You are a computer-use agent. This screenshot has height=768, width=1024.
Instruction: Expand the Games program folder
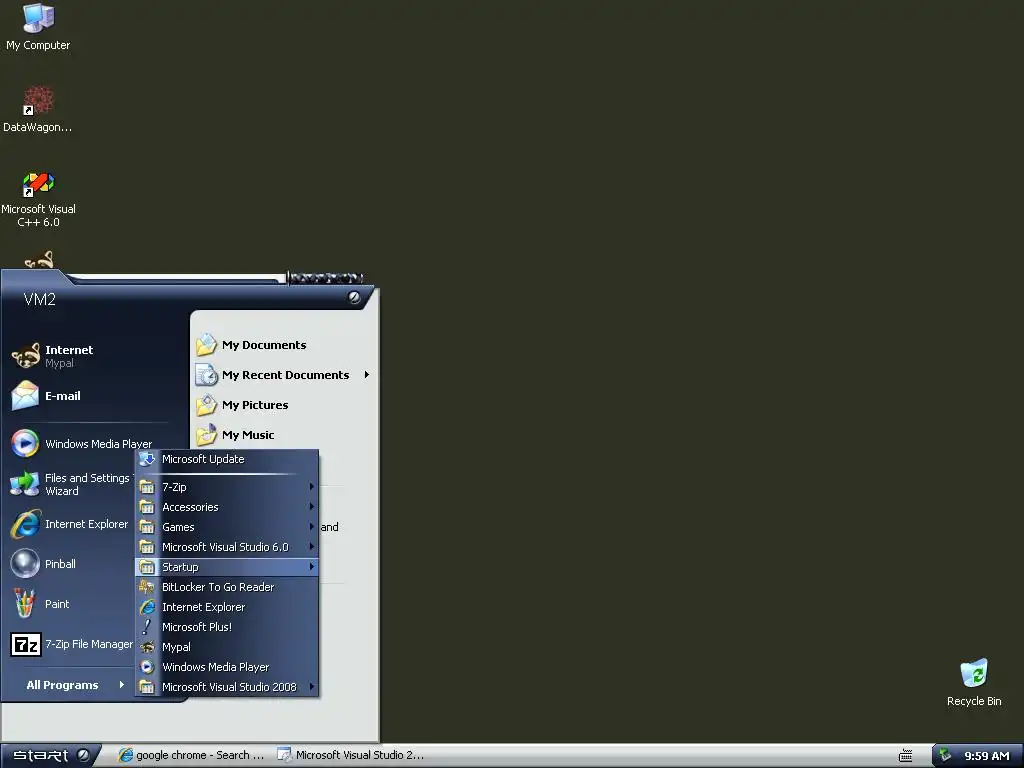click(x=227, y=527)
